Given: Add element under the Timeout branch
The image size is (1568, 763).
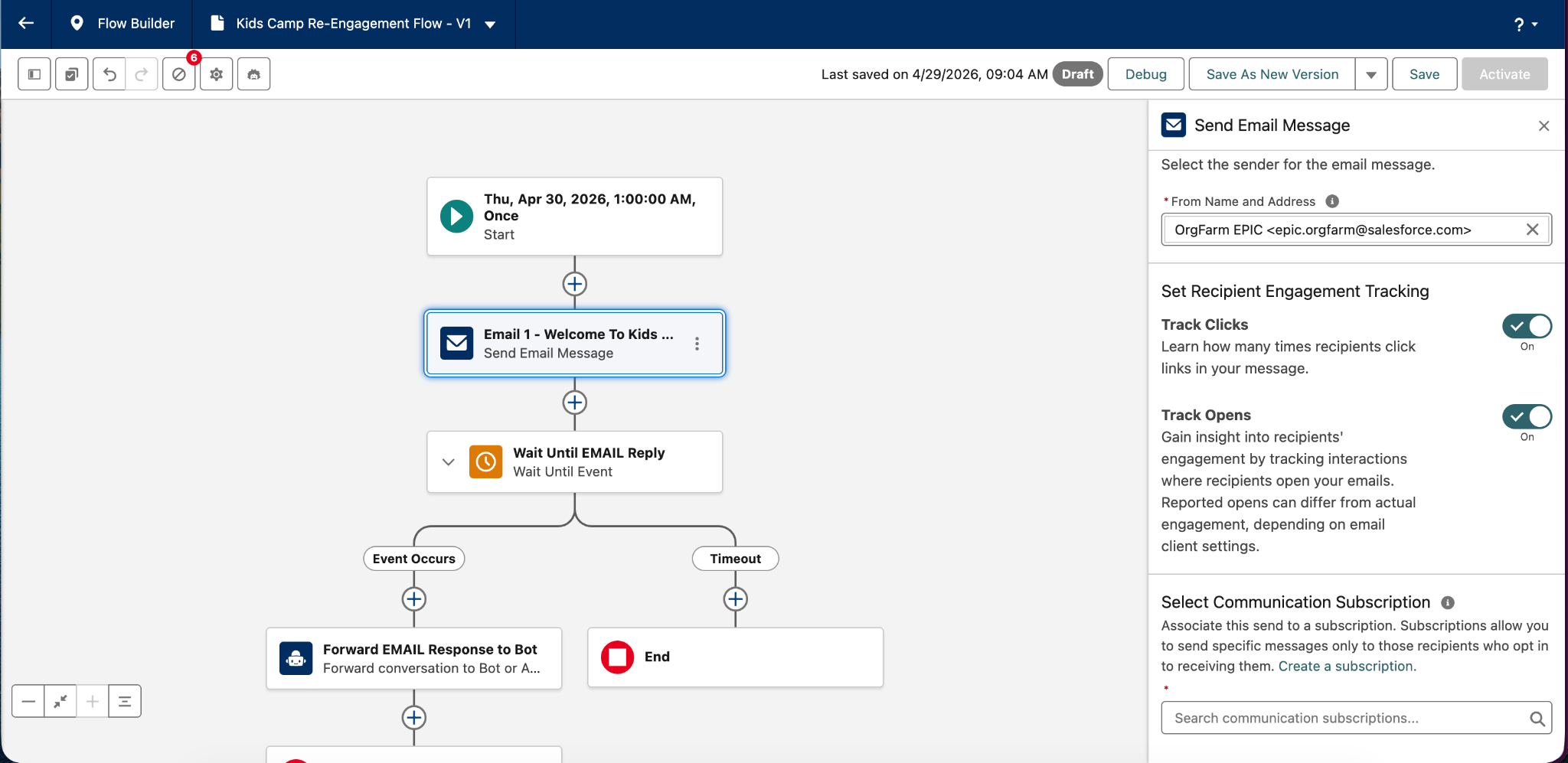Looking at the screenshot, I should pyautogui.click(x=736, y=599).
